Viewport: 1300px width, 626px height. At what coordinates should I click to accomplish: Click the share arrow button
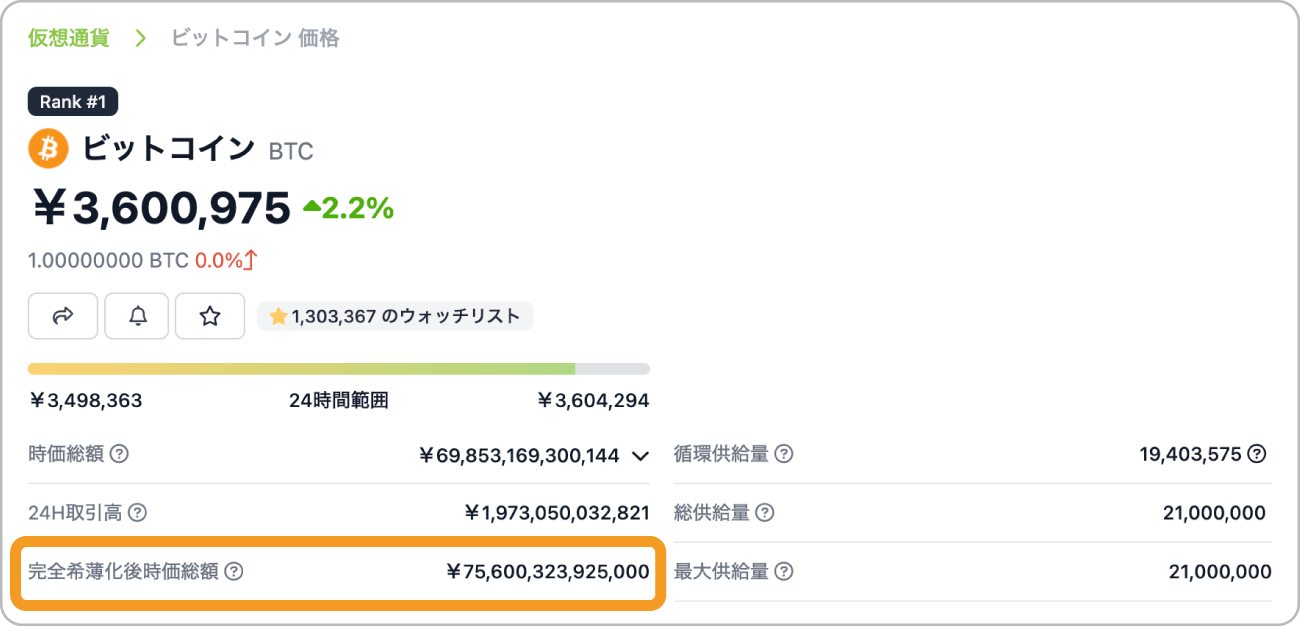click(63, 316)
